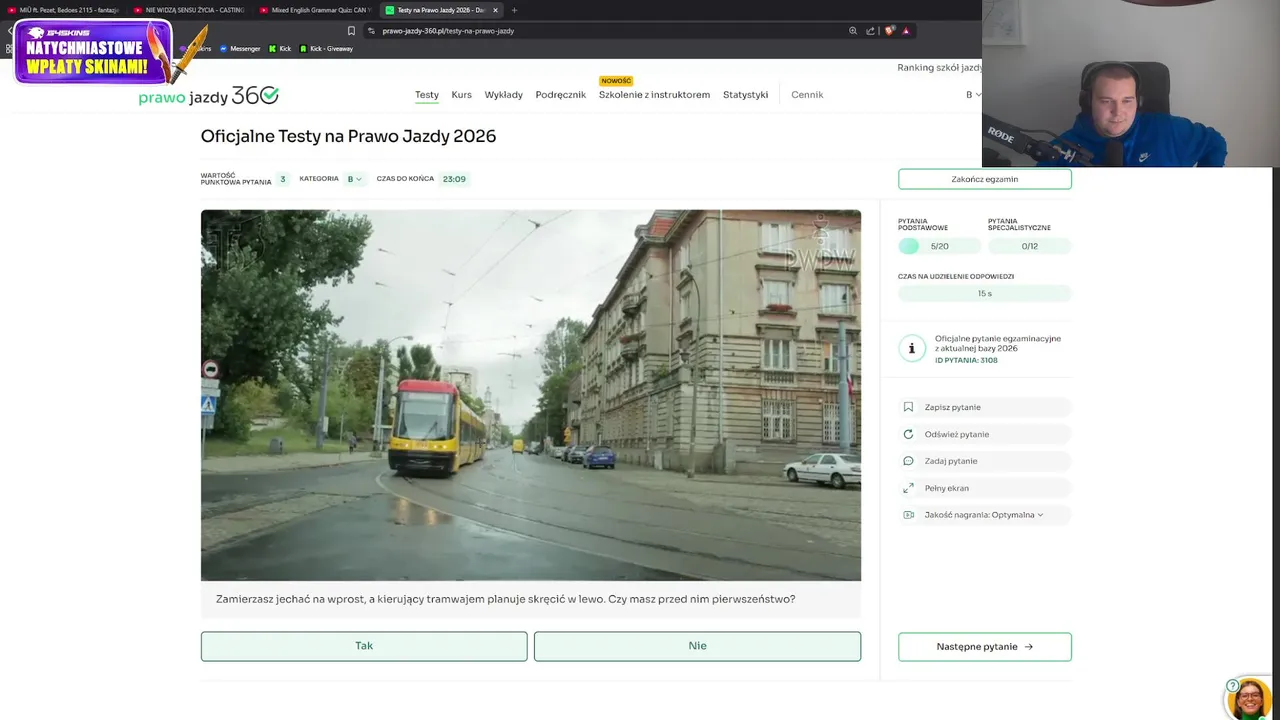Click the 0/12 specialist questions progress bar
Screen dimensions: 1280x720
point(1029,246)
